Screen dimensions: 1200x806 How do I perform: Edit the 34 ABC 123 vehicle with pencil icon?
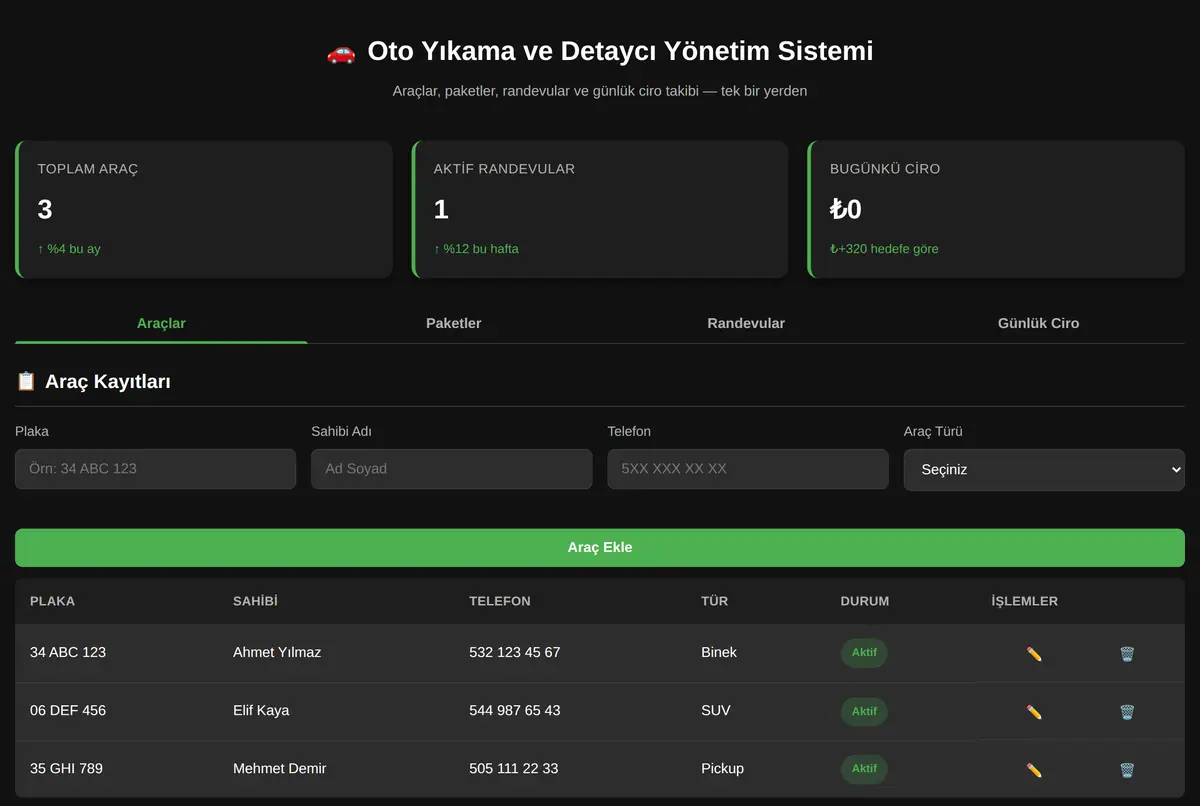[x=1034, y=654]
